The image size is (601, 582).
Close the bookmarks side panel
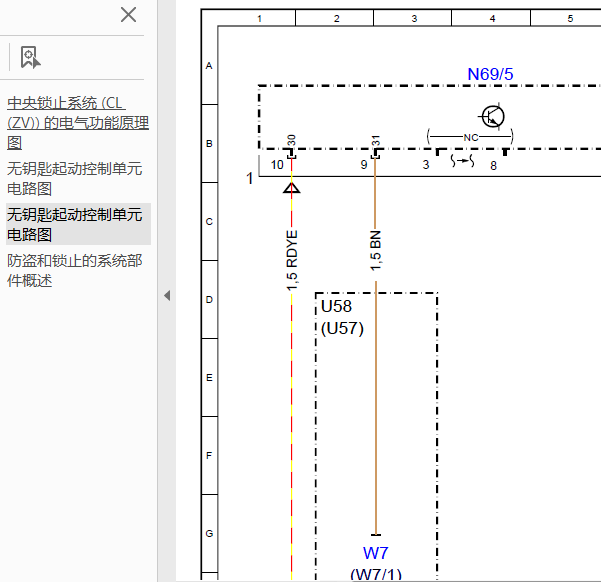128,15
